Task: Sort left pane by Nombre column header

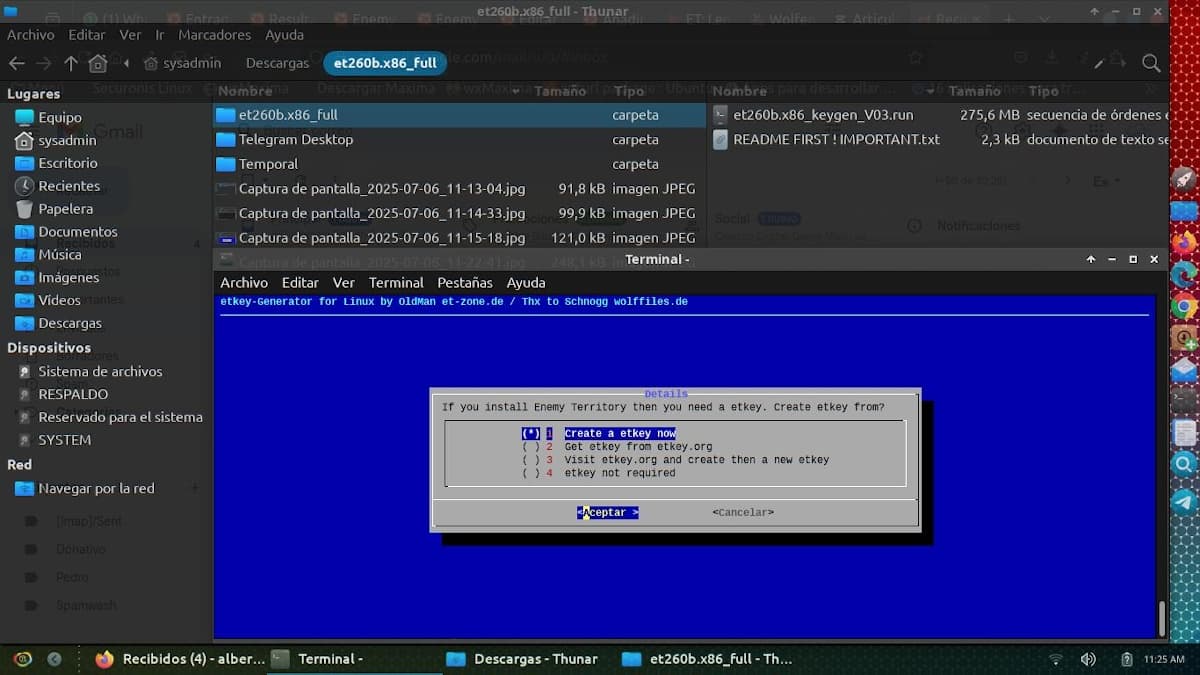Action: point(370,91)
